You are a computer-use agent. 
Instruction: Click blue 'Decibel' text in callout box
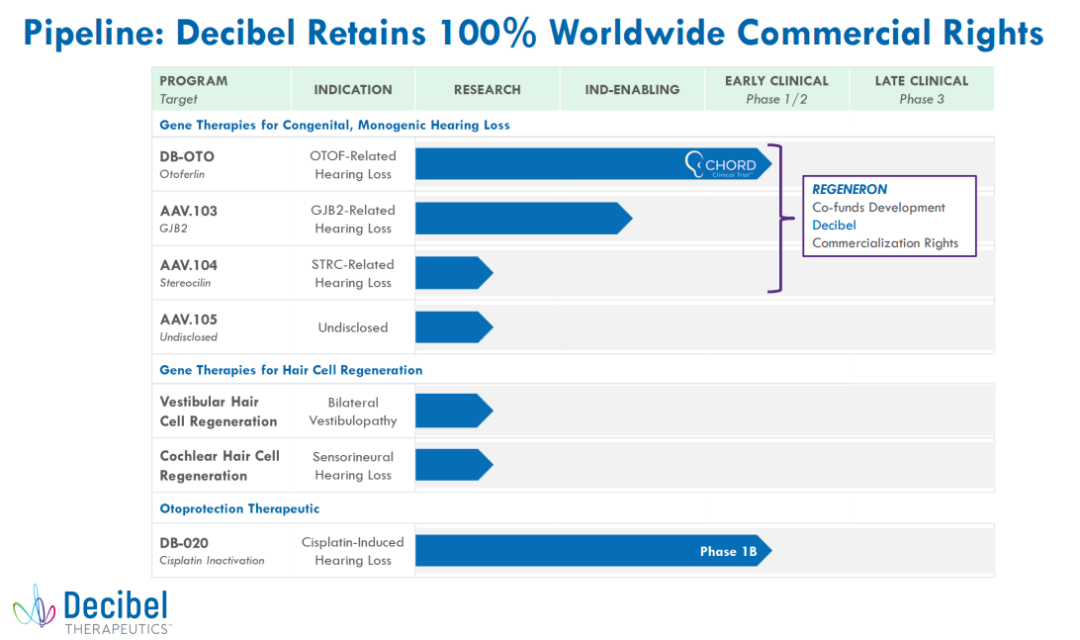point(834,225)
